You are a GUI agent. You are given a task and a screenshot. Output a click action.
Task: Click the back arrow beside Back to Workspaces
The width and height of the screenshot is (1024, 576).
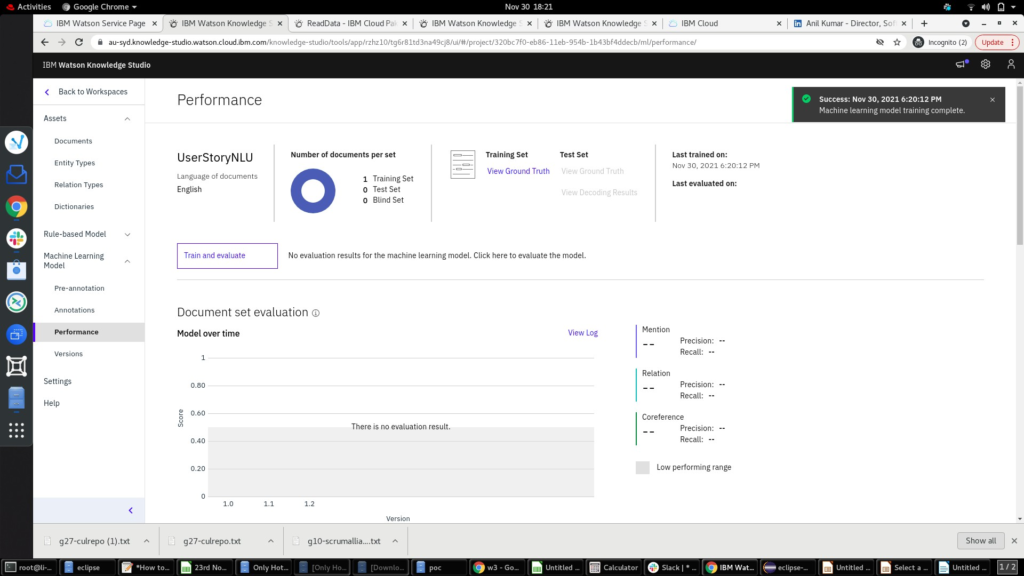click(47, 92)
